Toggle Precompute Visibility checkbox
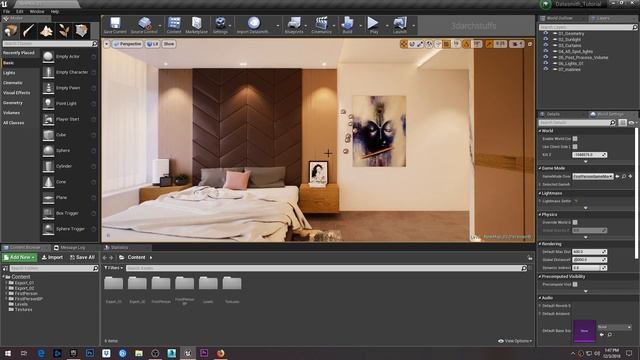640x360 pixels. 575,284
